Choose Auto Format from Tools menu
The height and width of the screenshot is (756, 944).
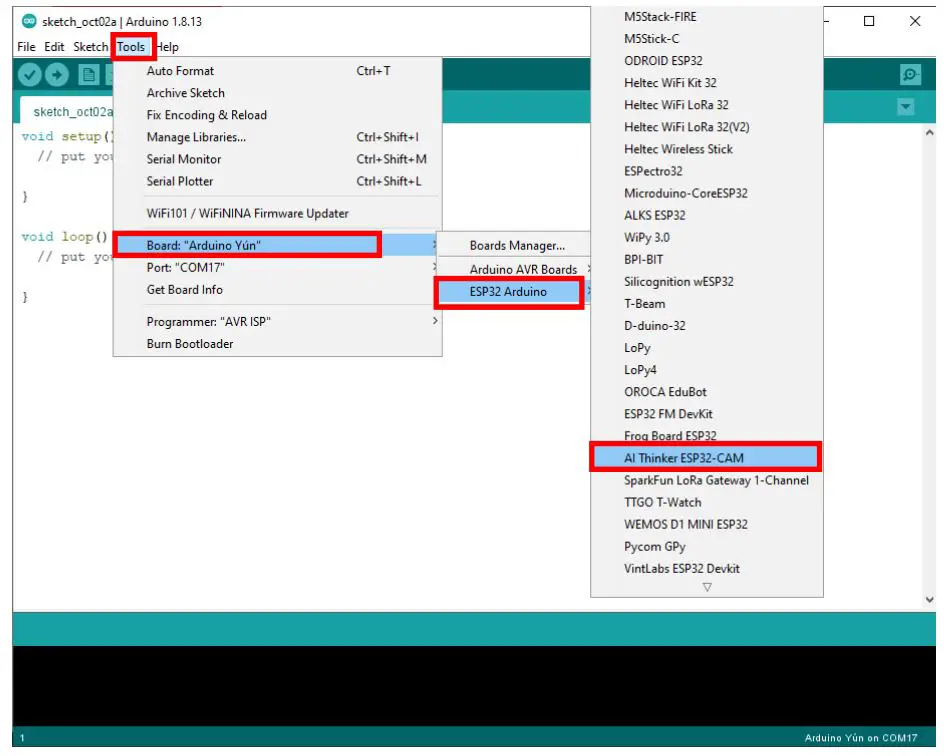tap(278, 71)
